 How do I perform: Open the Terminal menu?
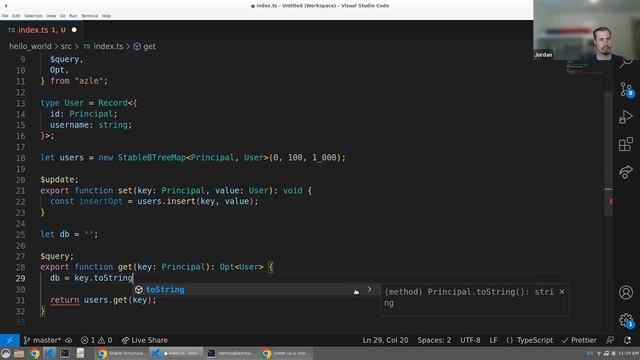[89, 16]
